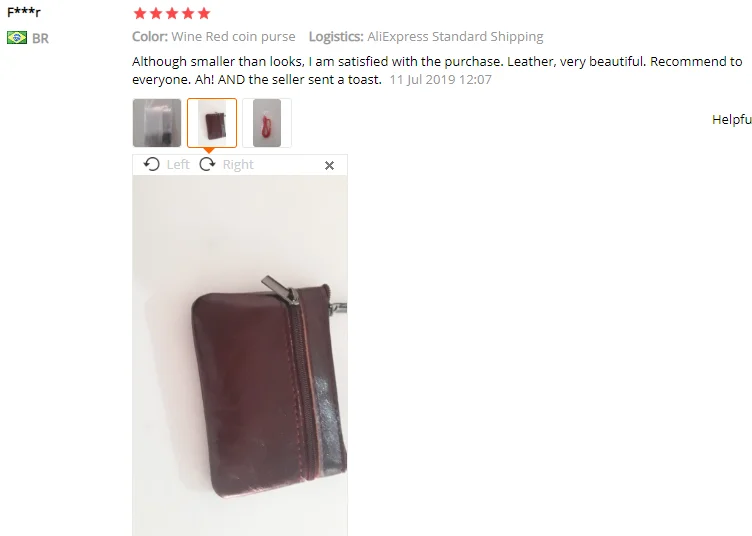Click the rotate left arrow icon
Image resolution: width=752 pixels, height=536 pixels.
pos(152,164)
